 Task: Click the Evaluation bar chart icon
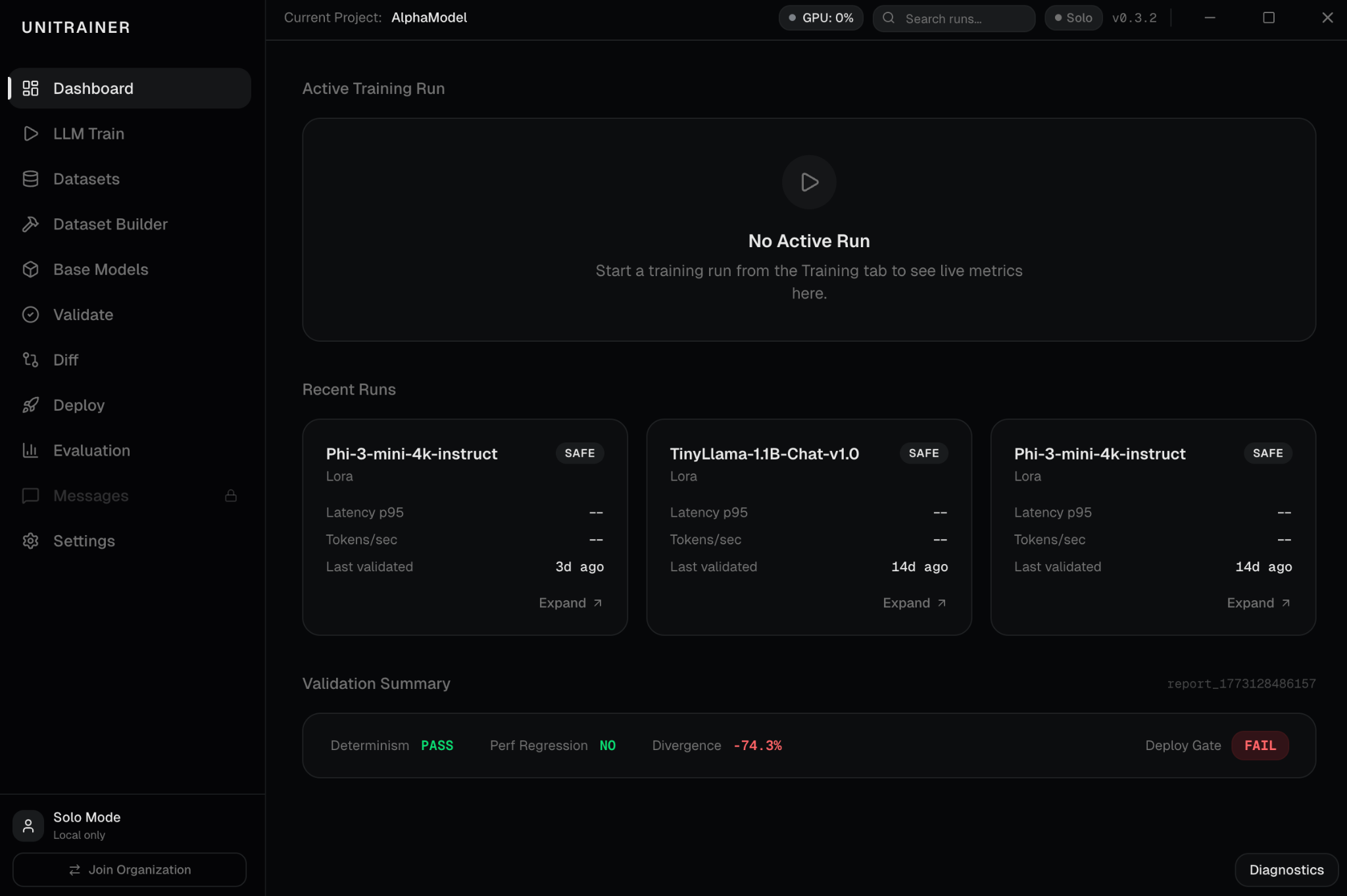point(30,450)
